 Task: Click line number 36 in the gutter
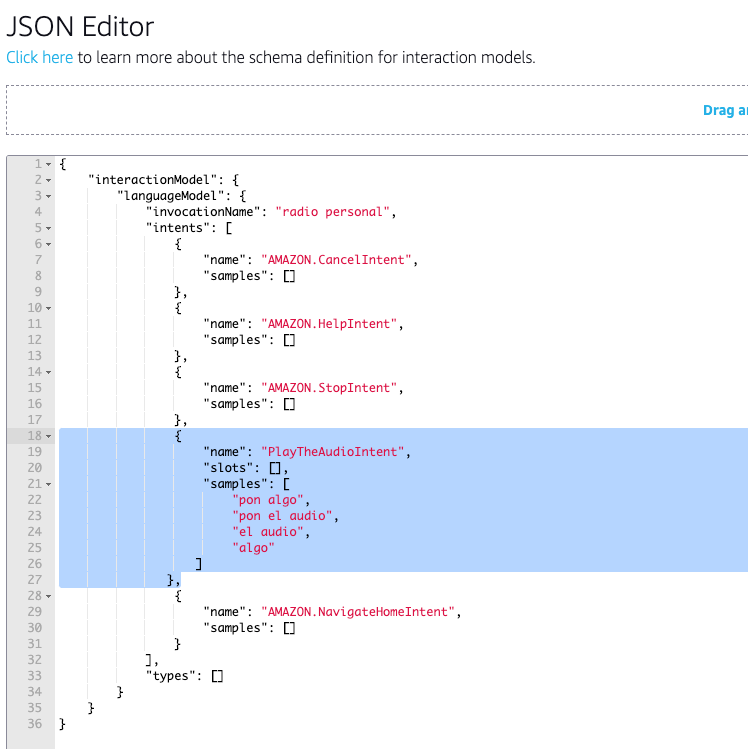tap(34, 724)
